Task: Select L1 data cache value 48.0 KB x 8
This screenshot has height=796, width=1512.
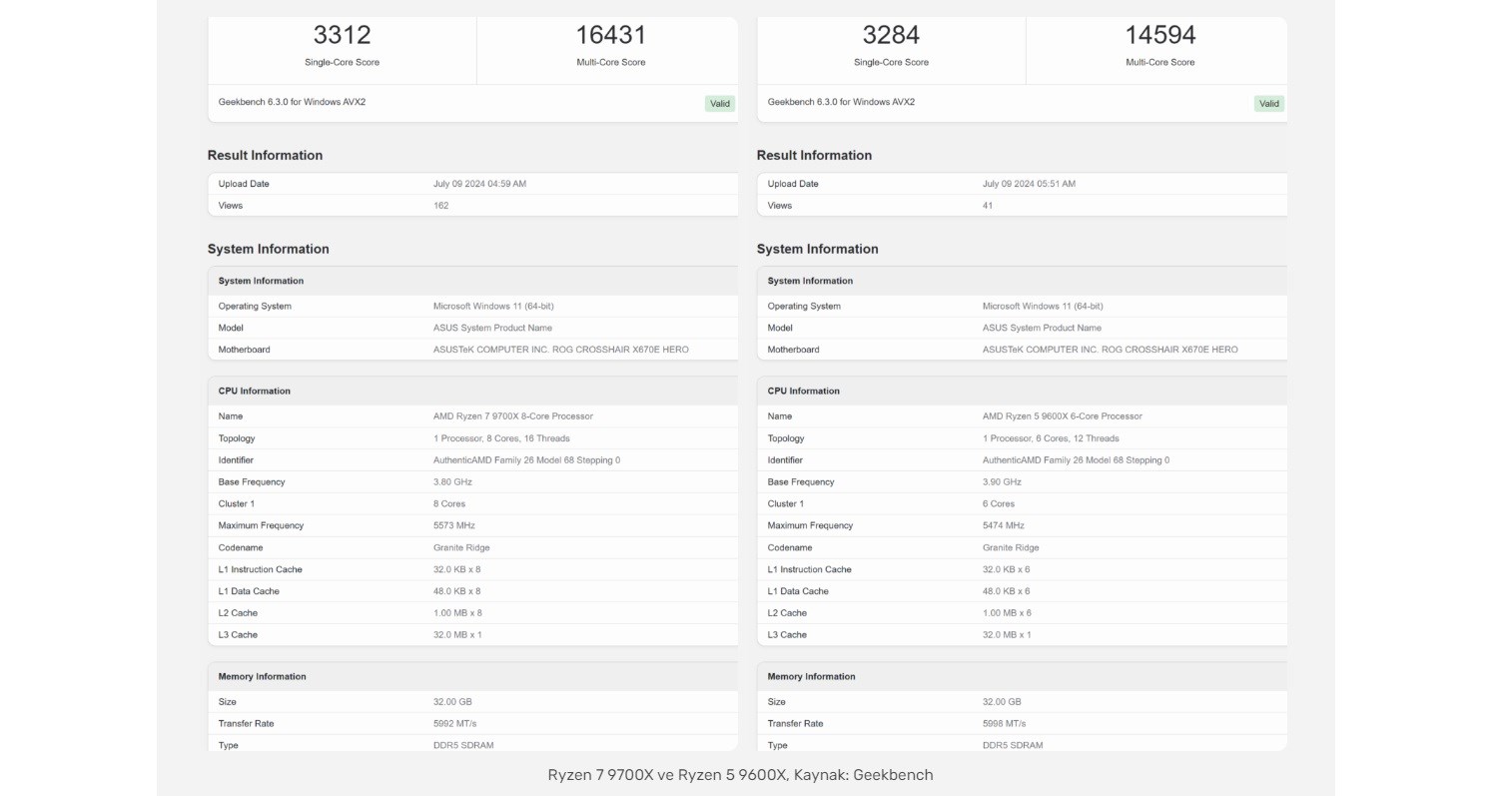Action: click(x=457, y=592)
